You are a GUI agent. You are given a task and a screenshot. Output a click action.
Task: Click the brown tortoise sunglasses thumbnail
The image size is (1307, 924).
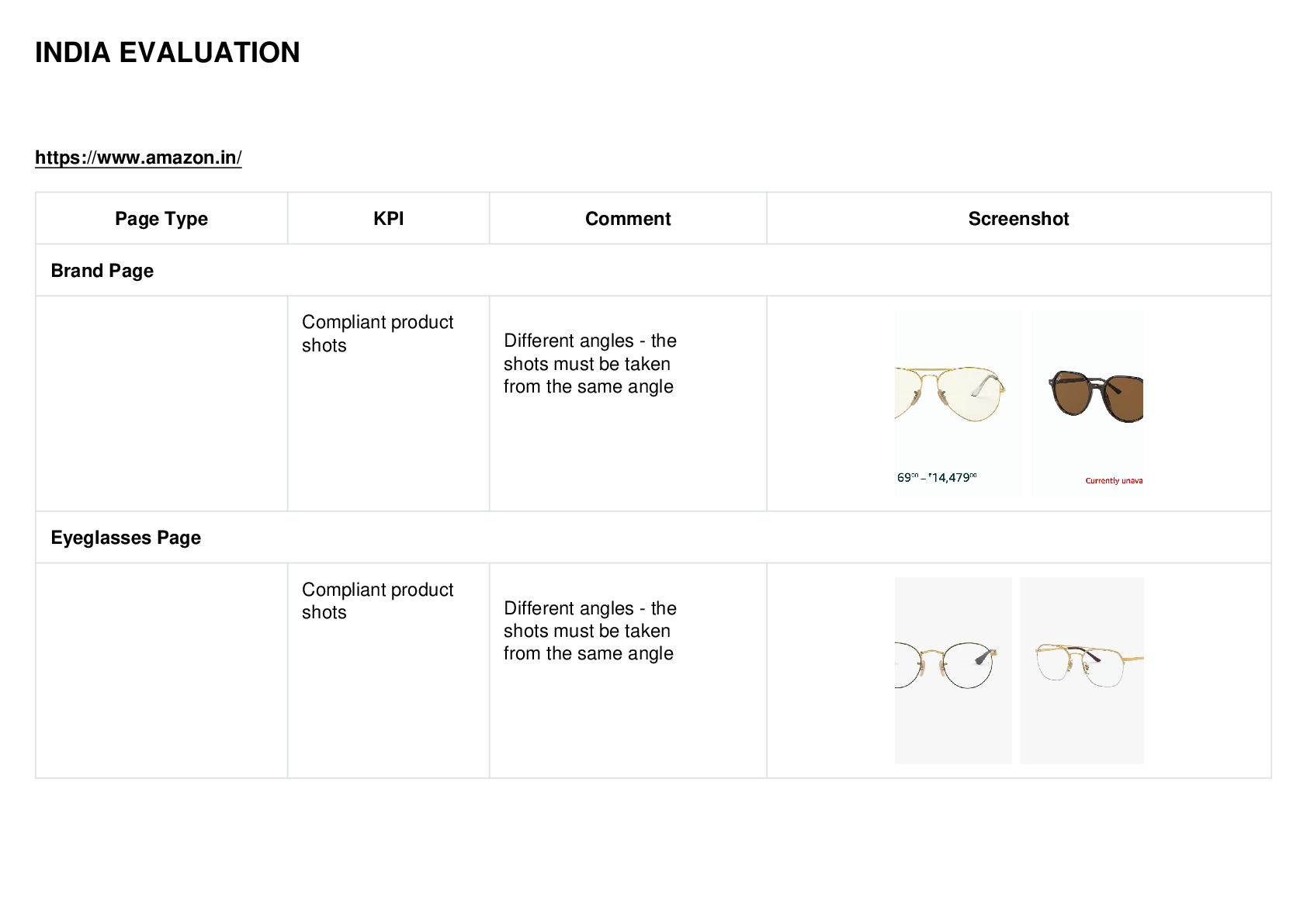pyautogui.click(x=1087, y=403)
